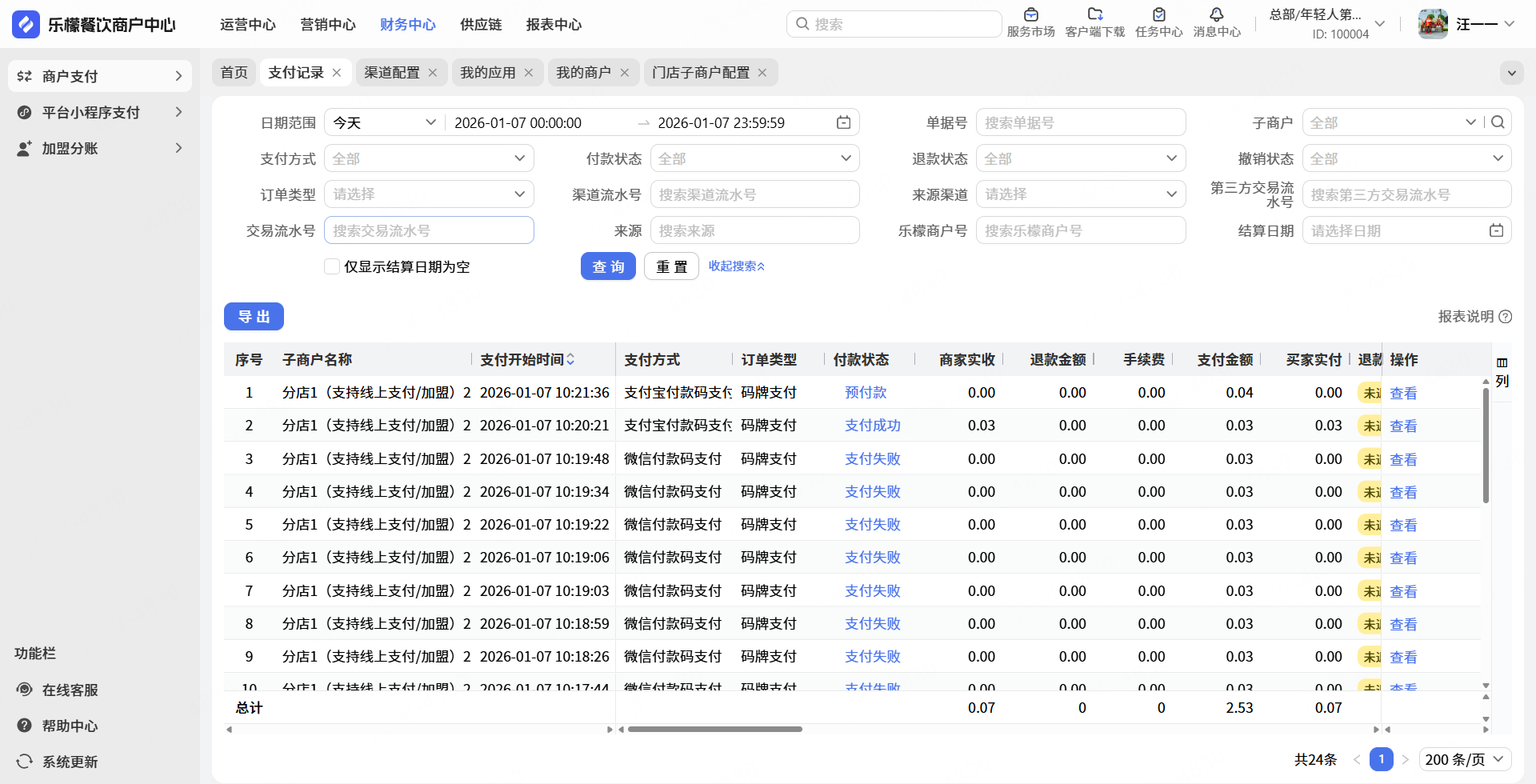Viewport: 1536px width, 784px height.
Task: Open the 在线客服 online support
Action: (x=70, y=690)
